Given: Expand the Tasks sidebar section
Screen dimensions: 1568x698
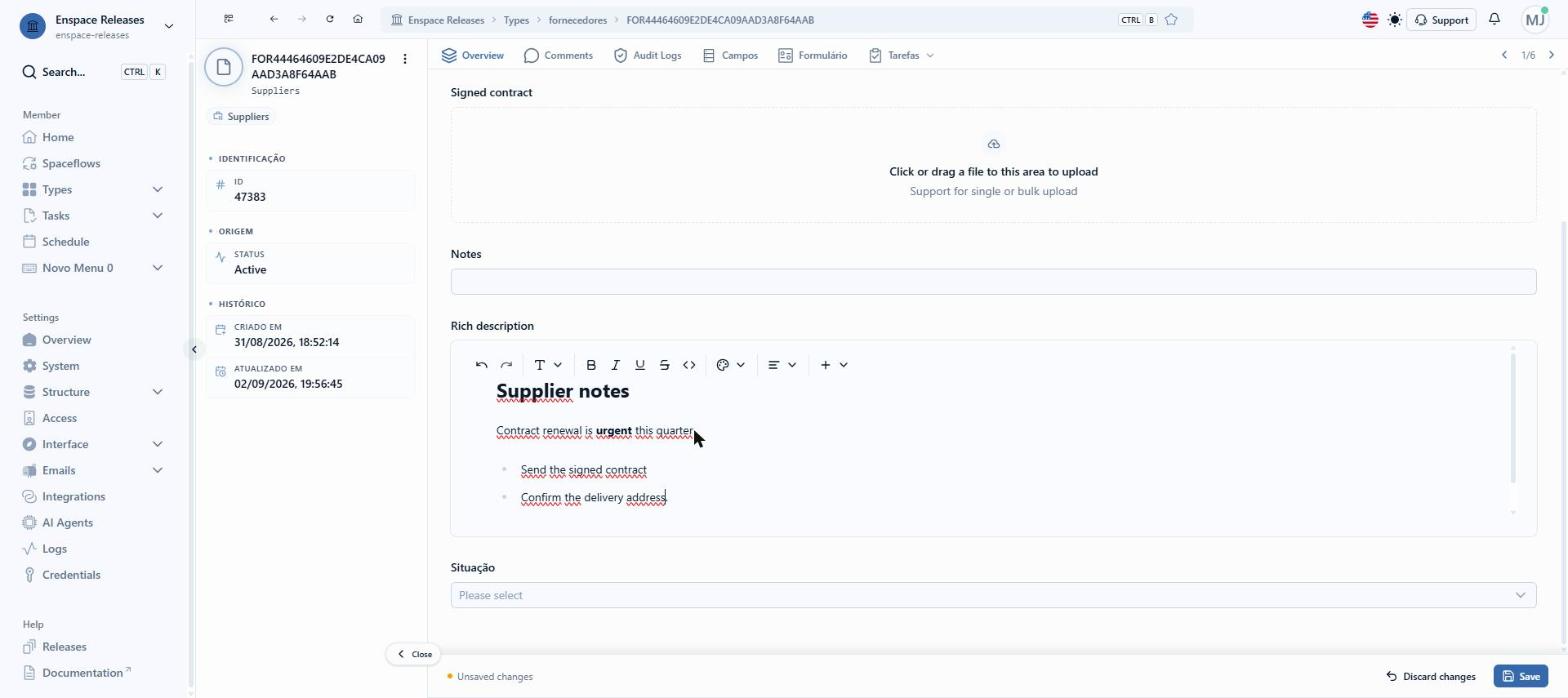Looking at the screenshot, I should [94, 215].
